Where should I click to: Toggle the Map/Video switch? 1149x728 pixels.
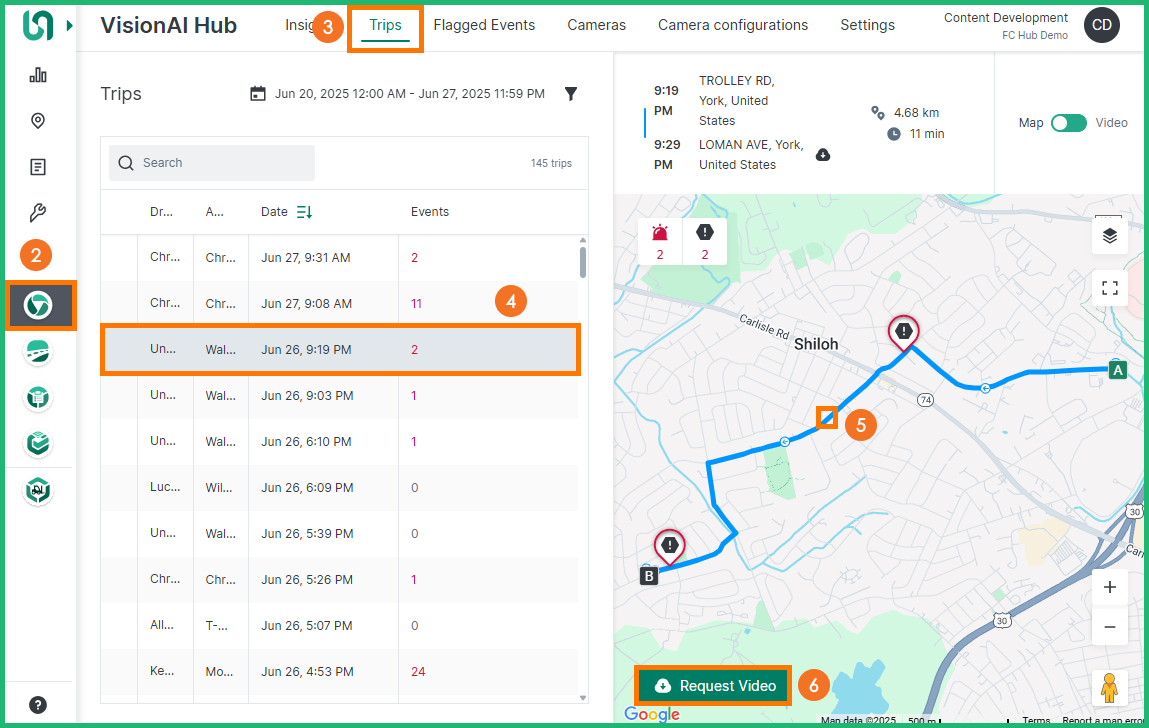click(1068, 123)
